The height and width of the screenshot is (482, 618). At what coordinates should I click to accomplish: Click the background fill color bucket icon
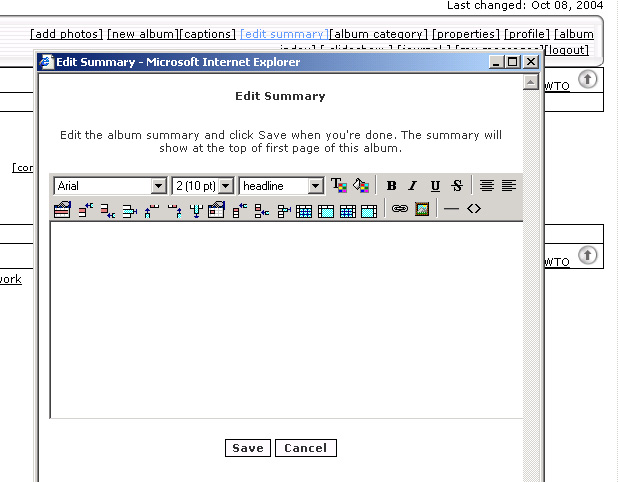[x=361, y=186]
